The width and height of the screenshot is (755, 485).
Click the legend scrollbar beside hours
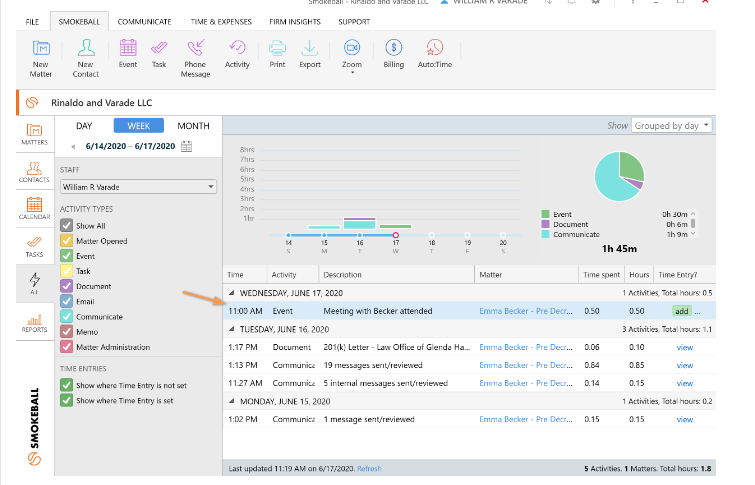(693, 224)
